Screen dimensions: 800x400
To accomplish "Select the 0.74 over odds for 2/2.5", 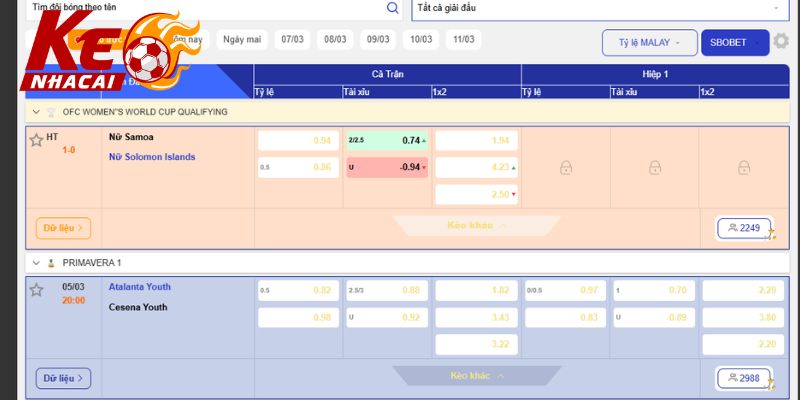I will tap(387, 141).
